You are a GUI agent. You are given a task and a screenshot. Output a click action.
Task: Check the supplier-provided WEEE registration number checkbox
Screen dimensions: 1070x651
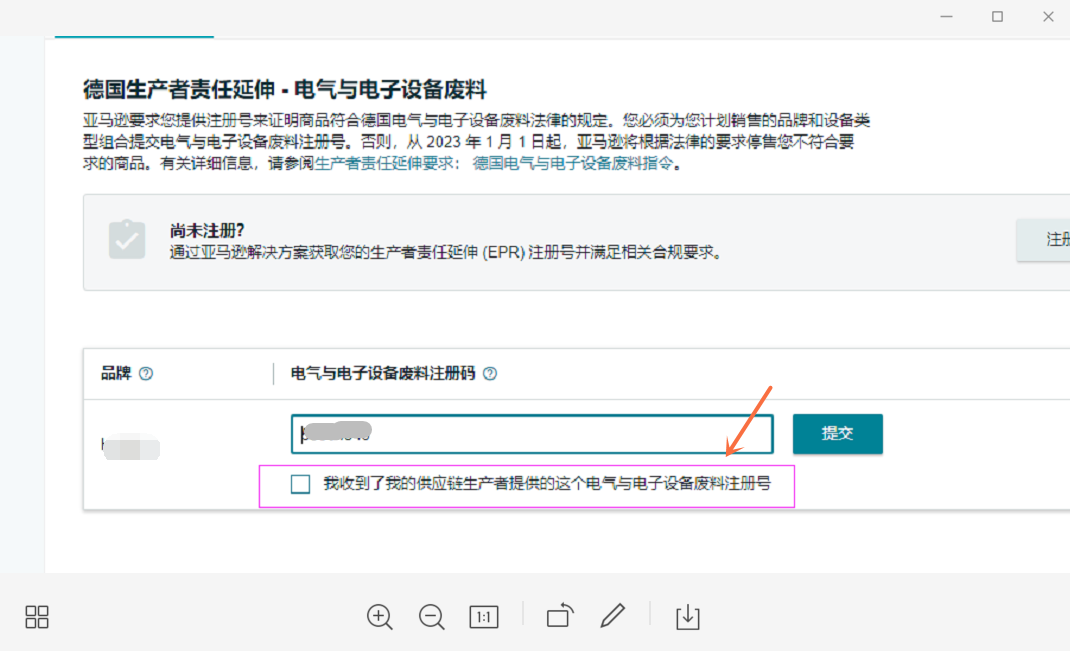299,484
